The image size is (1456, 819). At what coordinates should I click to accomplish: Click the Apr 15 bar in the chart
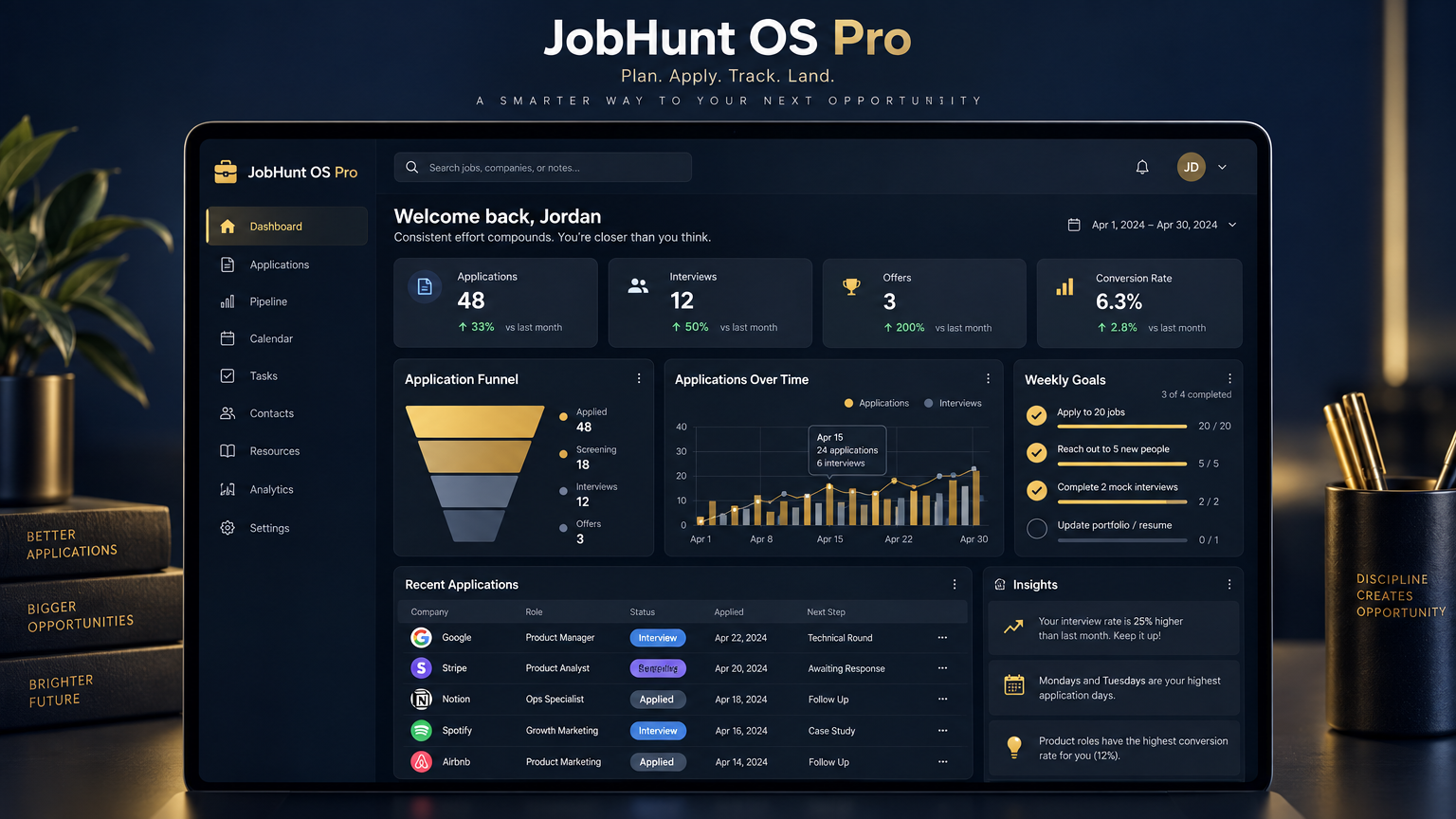830,505
